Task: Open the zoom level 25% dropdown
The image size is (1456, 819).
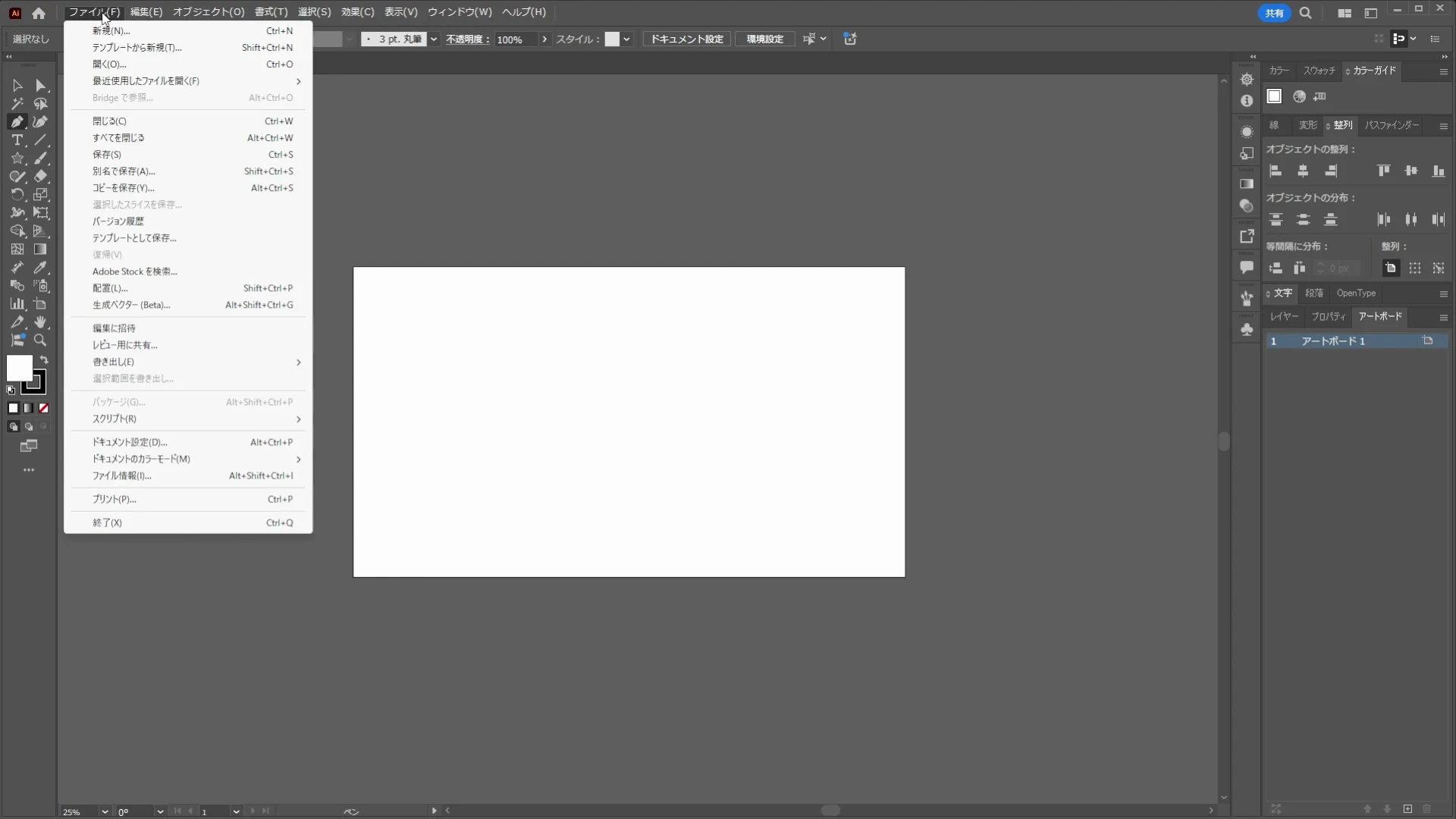Action: click(105, 811)
